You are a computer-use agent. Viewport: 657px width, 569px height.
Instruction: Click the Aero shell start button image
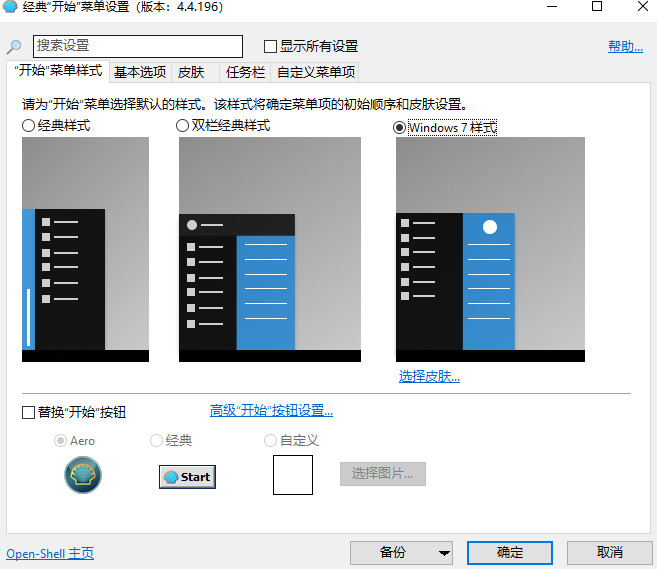pos(83,475)
